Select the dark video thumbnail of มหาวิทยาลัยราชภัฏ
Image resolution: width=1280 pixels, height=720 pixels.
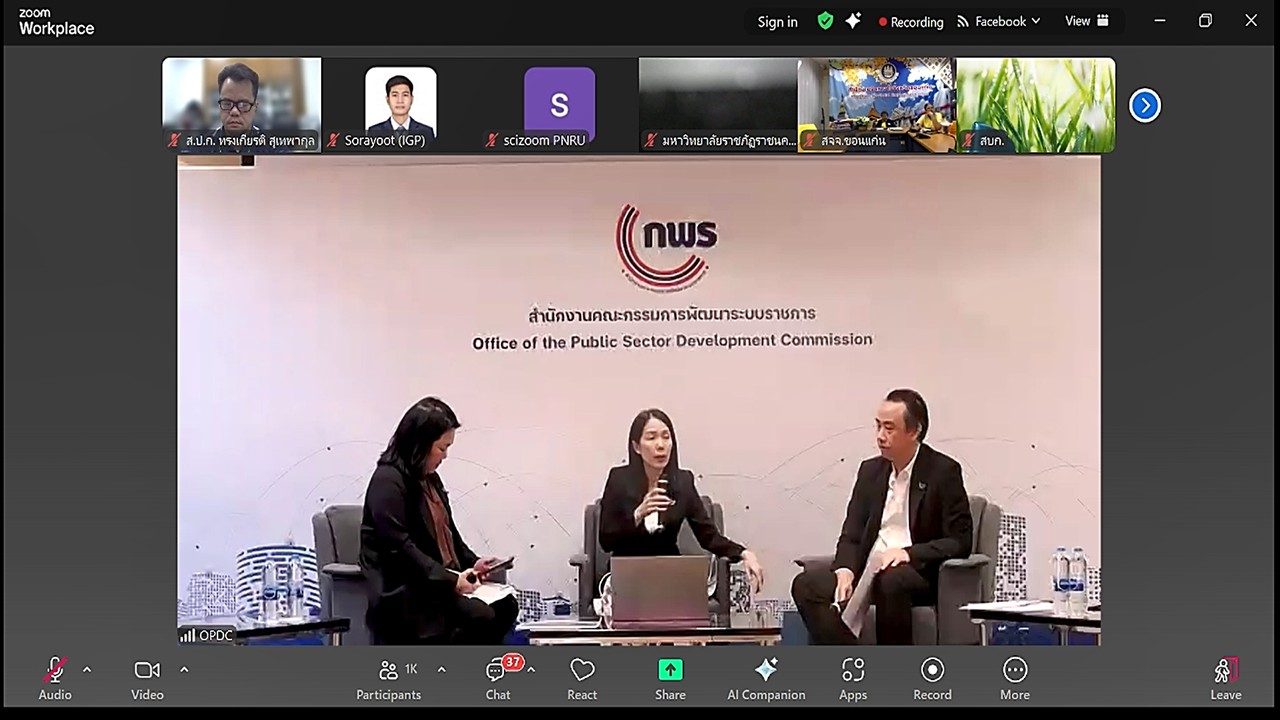click(x=718, y=105)
